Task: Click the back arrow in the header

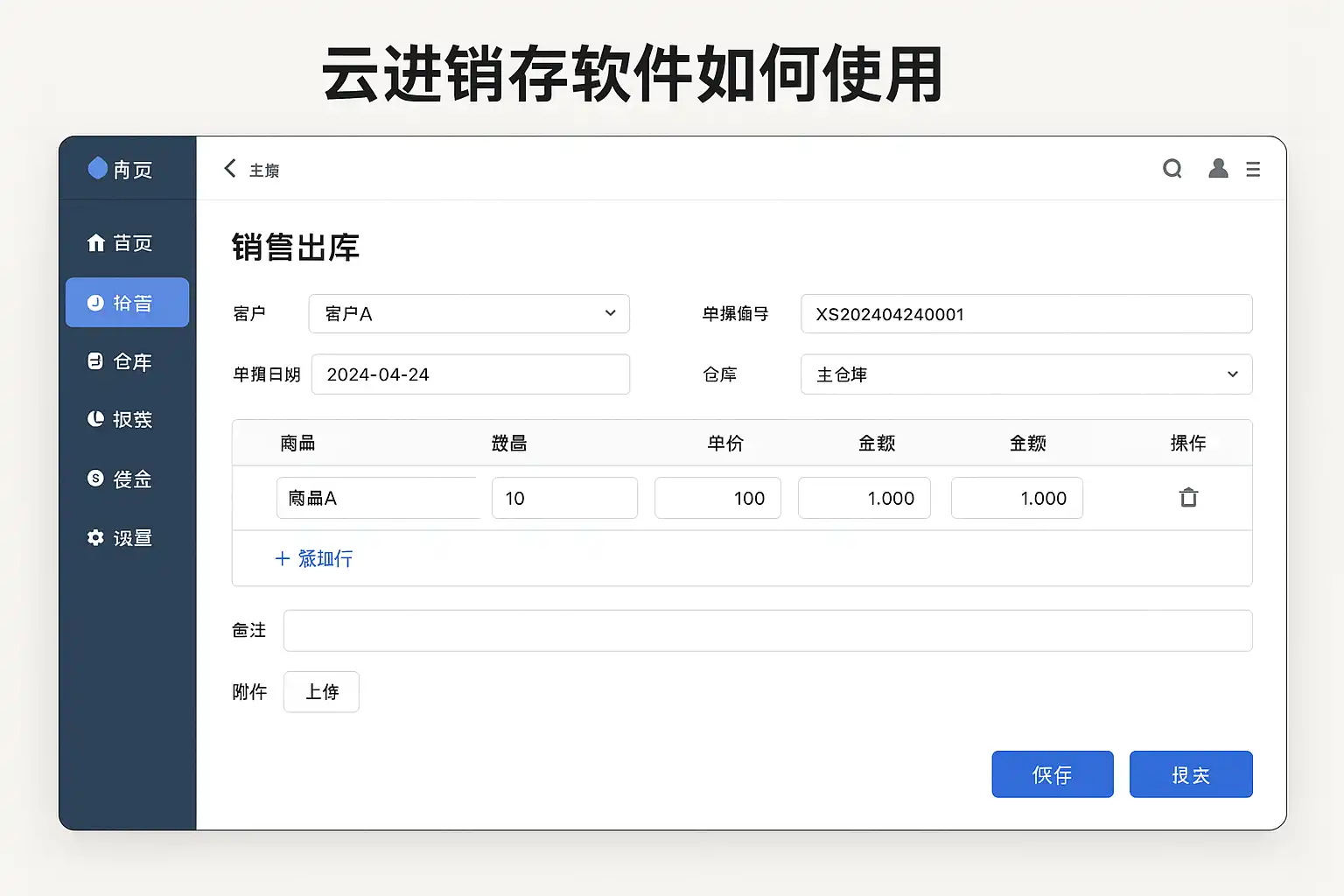Action: (230, 168)
